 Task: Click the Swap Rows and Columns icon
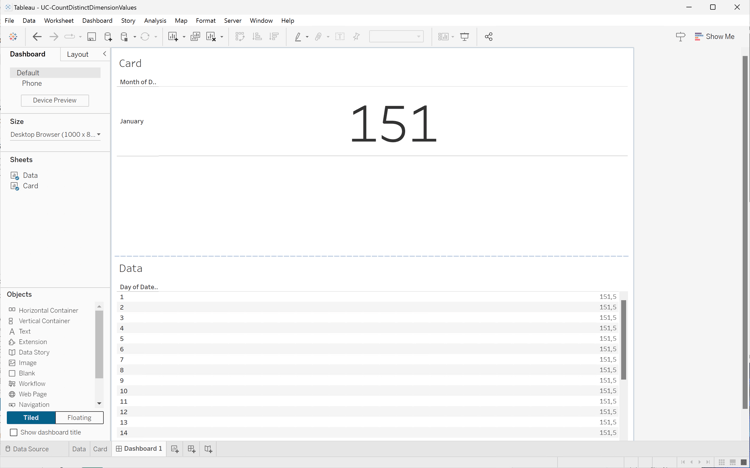(240, 37)
